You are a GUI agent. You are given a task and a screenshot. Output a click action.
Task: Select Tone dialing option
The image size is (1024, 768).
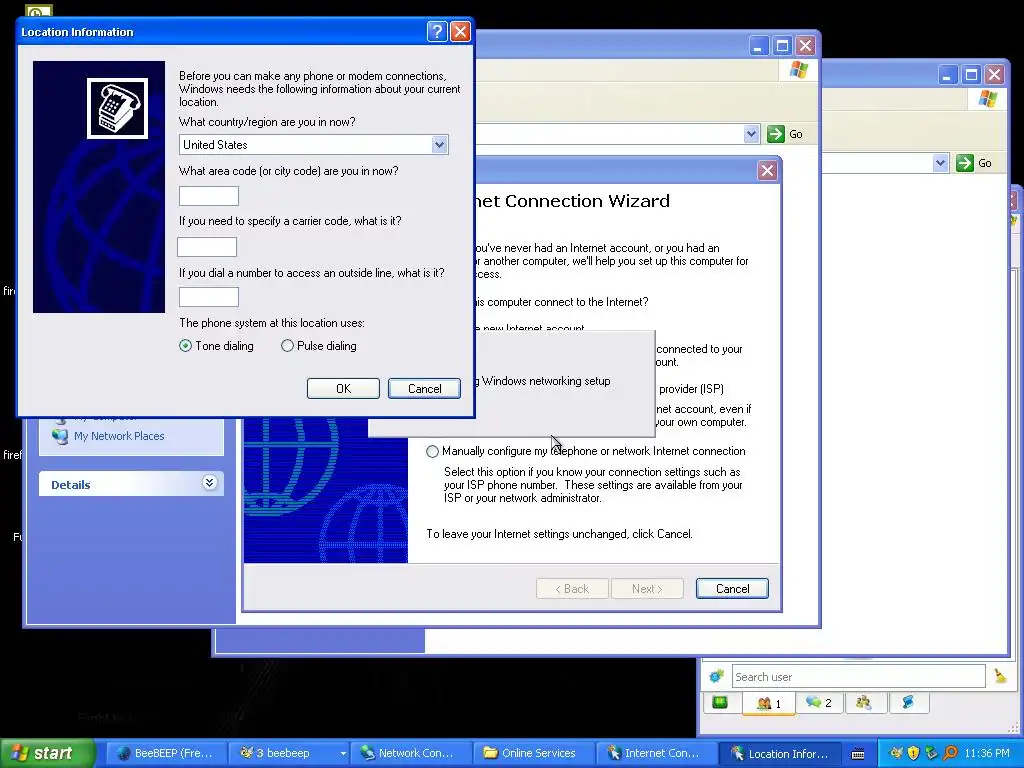185,345
